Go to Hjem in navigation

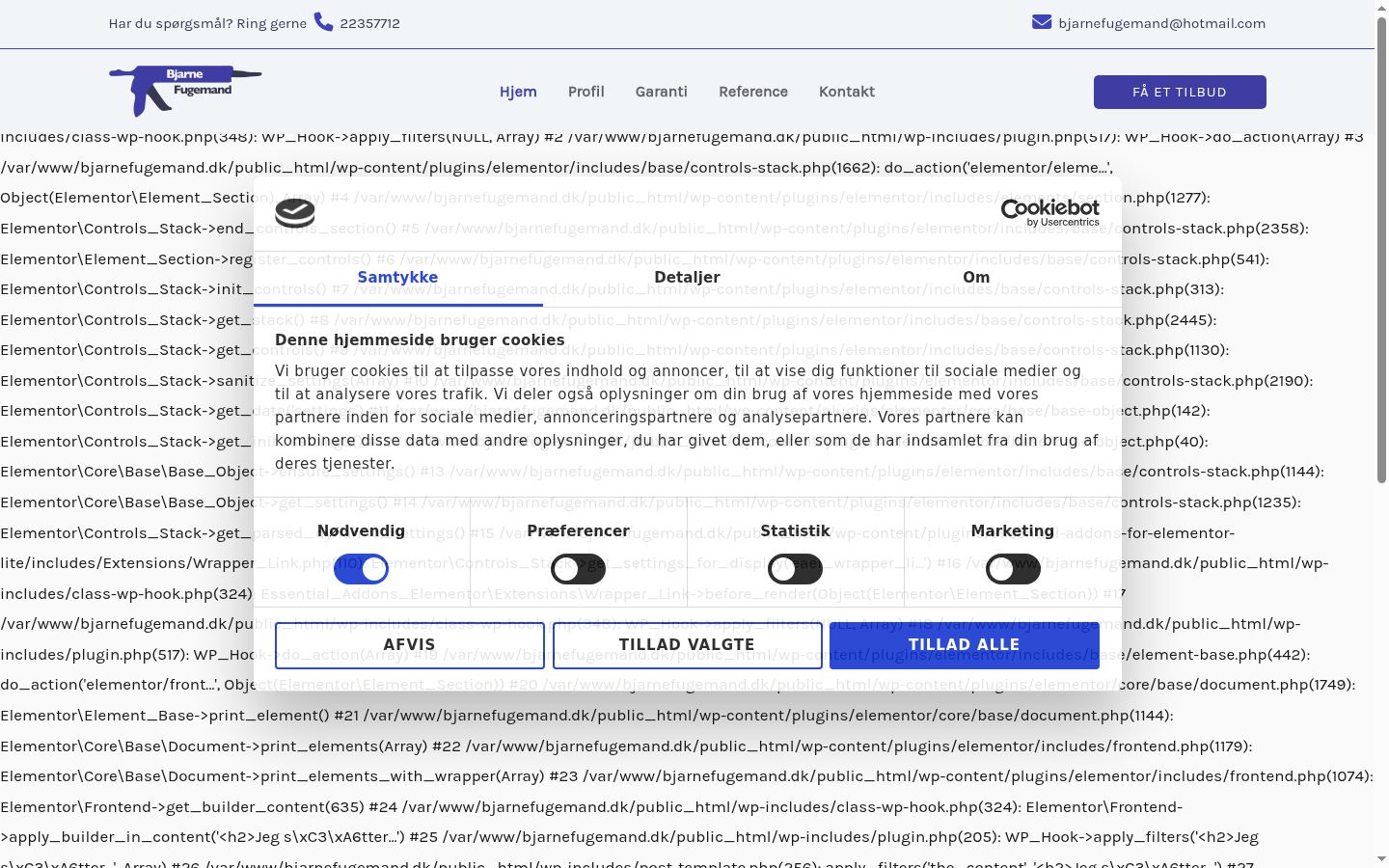[x=518, y=92]
